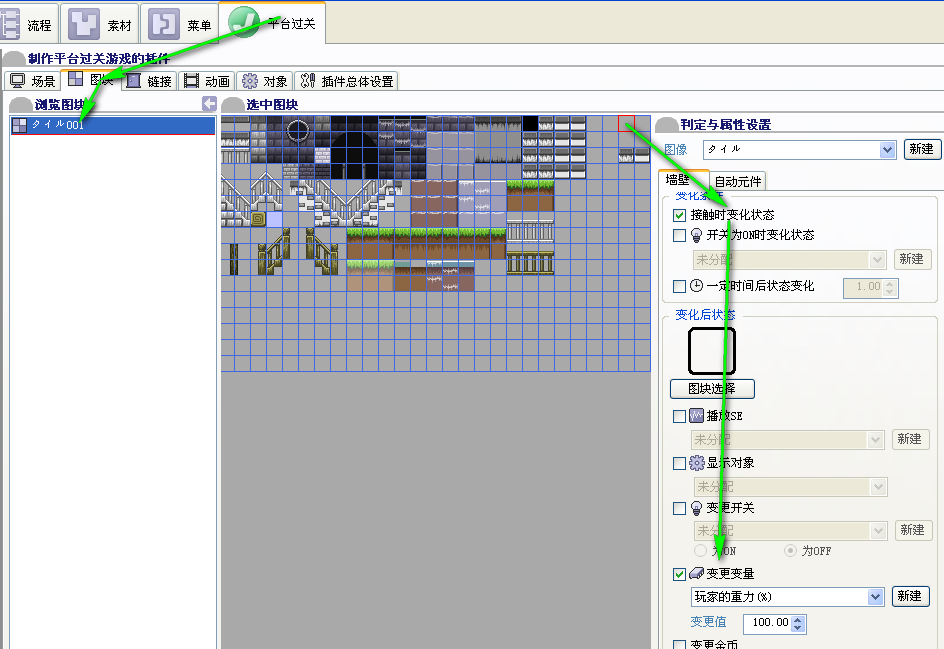The image size is (944, 649).
Task: Click the lightbulb icon beside 开关为ON时变化状态
Action: coord(696,235)
